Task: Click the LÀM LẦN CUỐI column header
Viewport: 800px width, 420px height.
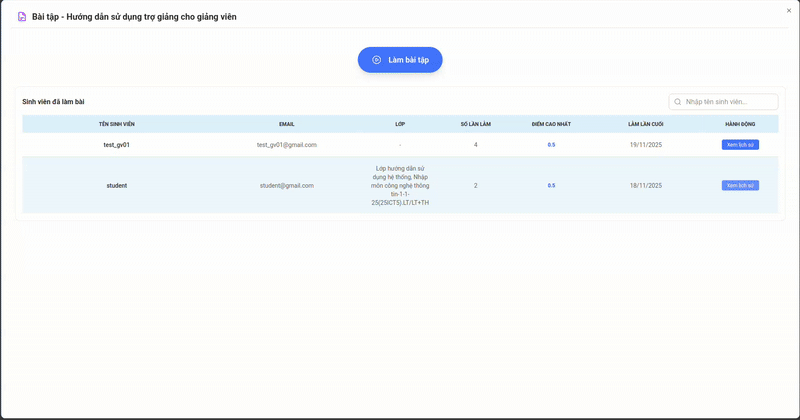Action: coord(645,124)
